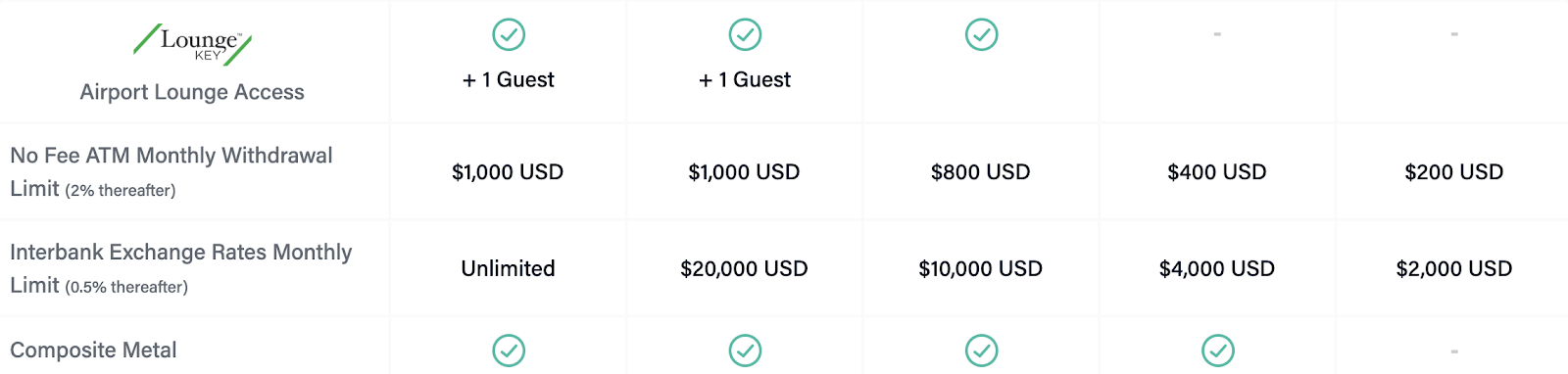Click the first '+ 1 Guest' text

tap(508, 80)
